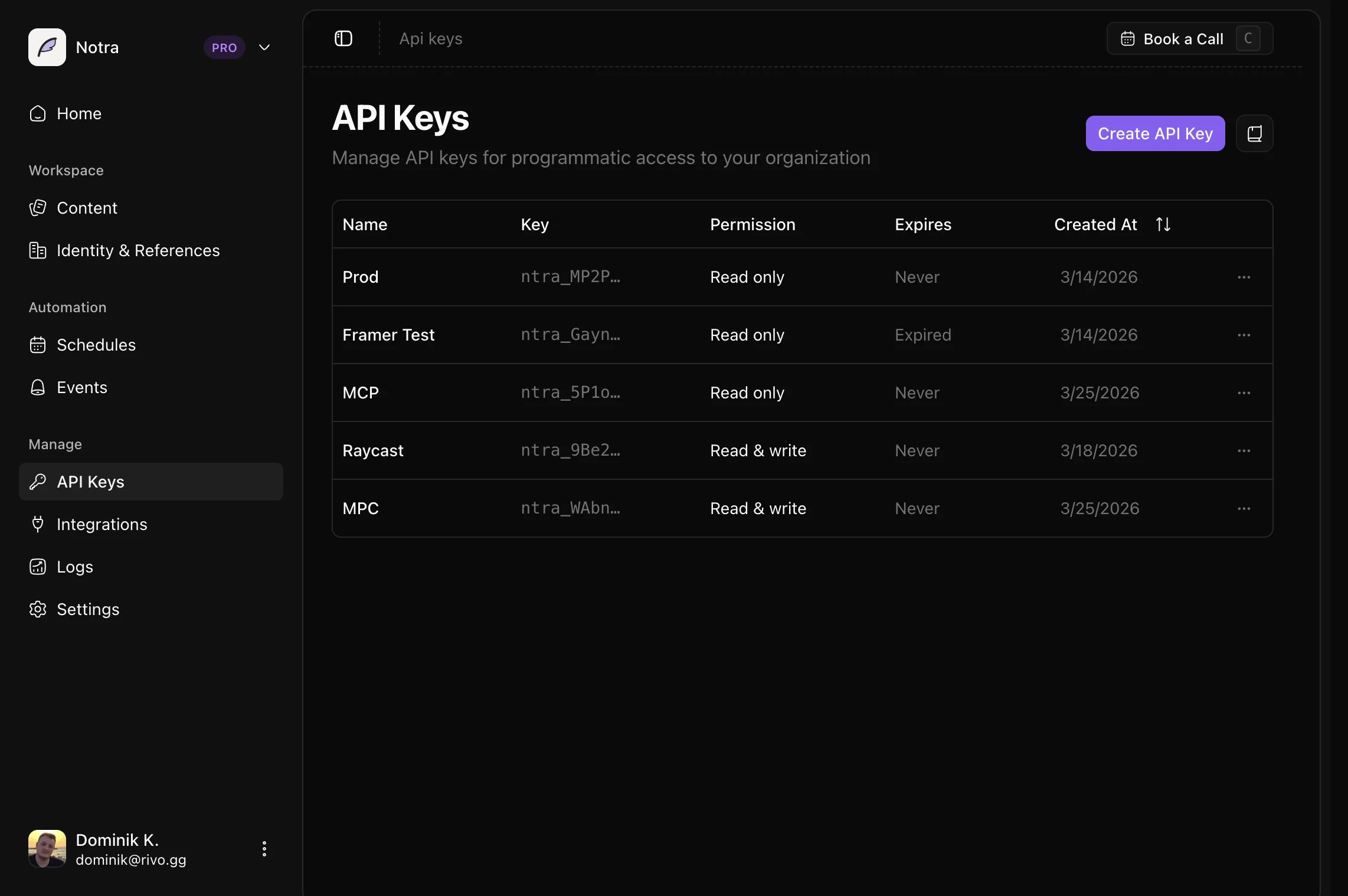
Task: Expand the workspace PRO dropdown chevron
Action: (264, 47)
